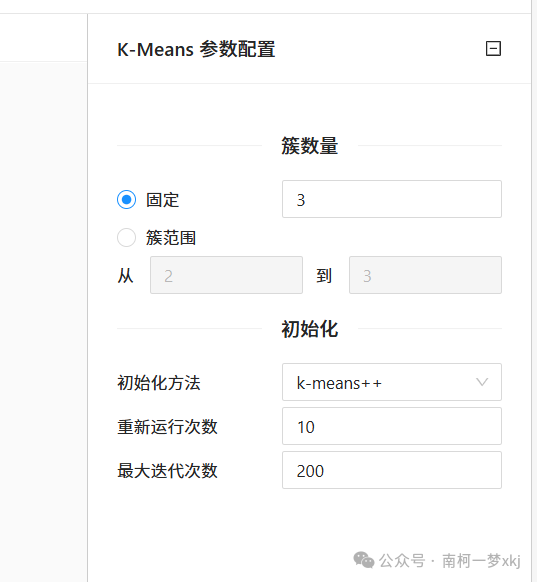
Task: Click the 初始化方法 label
Action: pos(159,383)
